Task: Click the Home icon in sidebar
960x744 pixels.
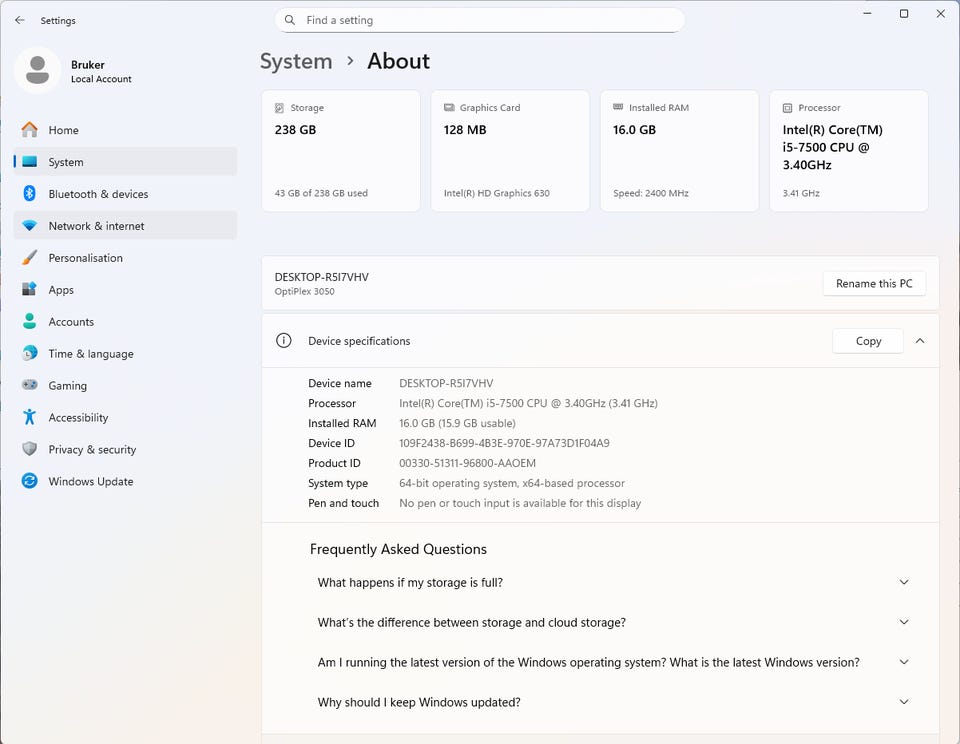Action: 29,130
